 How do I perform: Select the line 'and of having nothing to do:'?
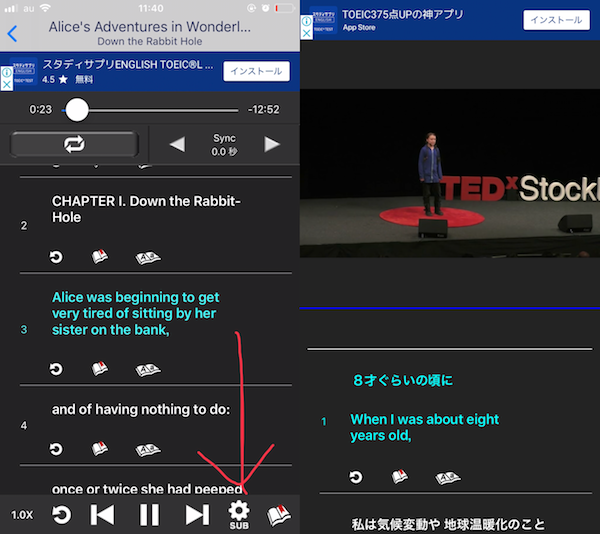(141, 409)
